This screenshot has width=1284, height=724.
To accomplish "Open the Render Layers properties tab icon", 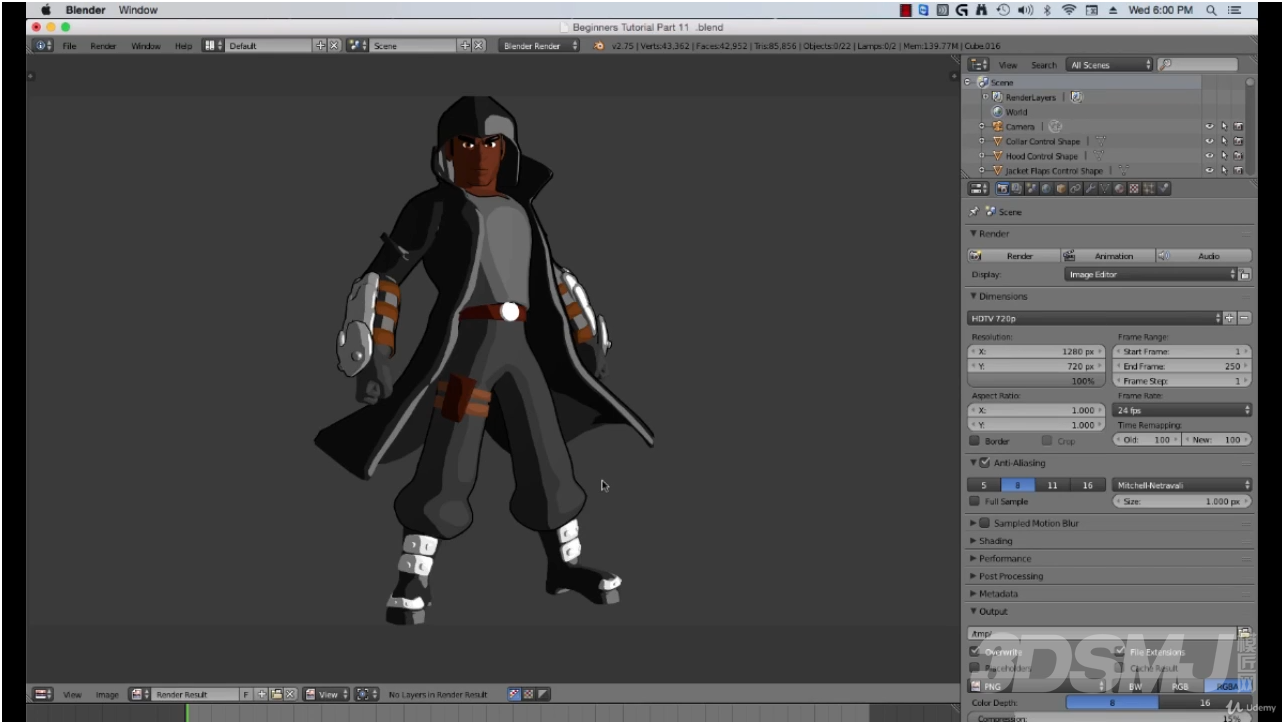I will pyautogui.click(x=1016, y=189).
